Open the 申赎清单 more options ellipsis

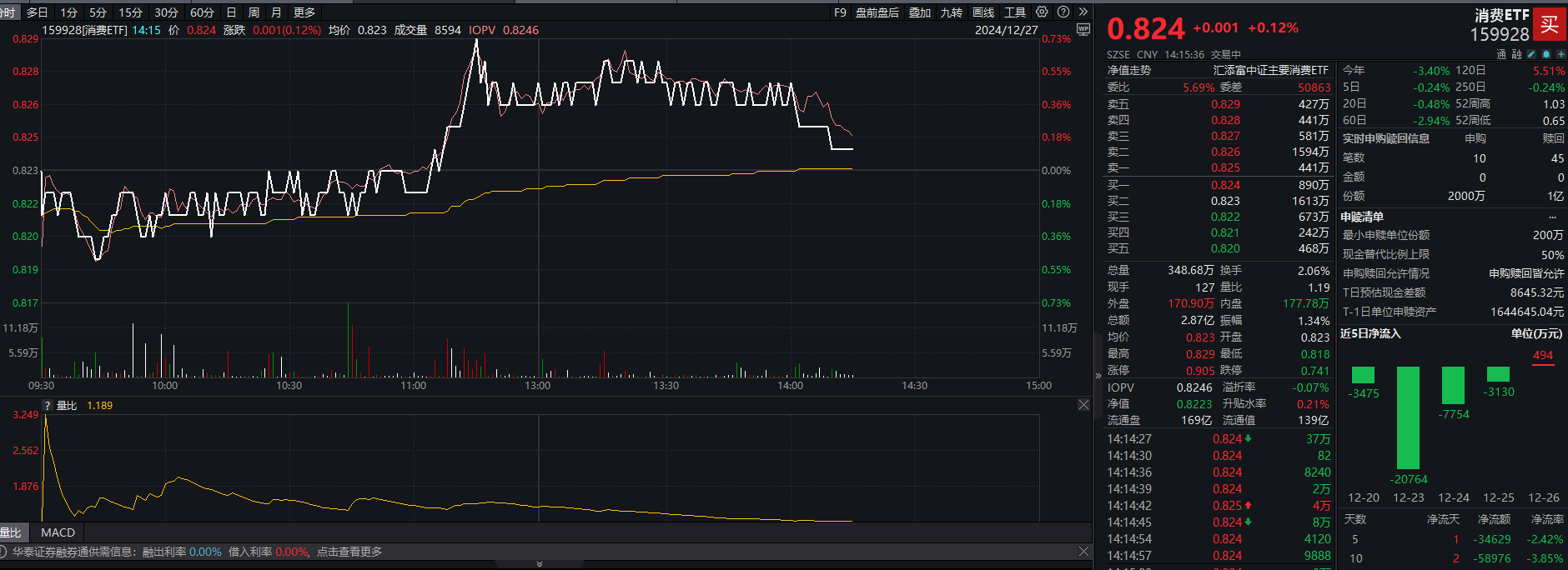pos(1552,217)
